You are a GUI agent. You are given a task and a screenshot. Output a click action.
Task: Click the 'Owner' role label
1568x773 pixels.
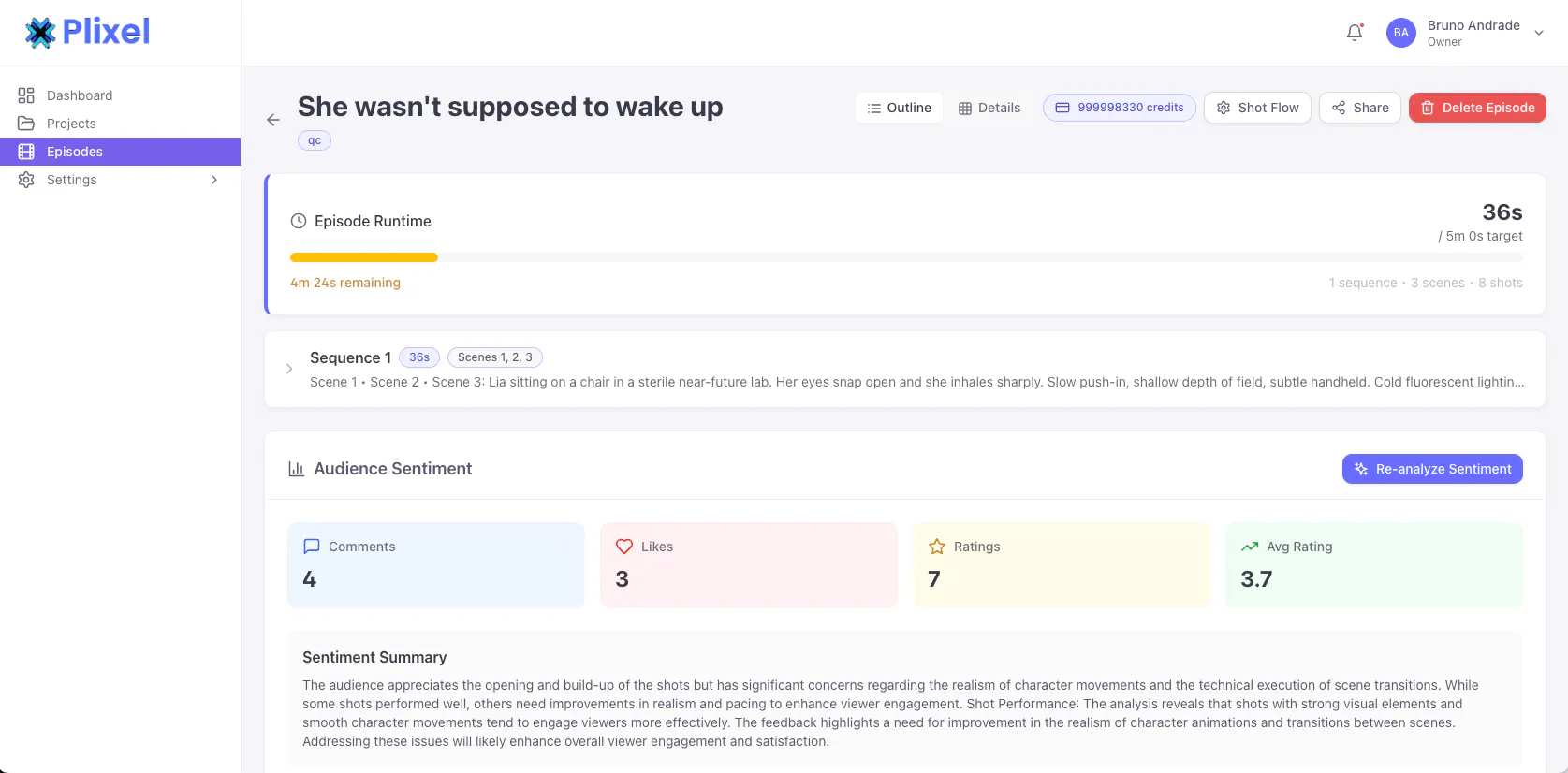[x=1444, y=42]
